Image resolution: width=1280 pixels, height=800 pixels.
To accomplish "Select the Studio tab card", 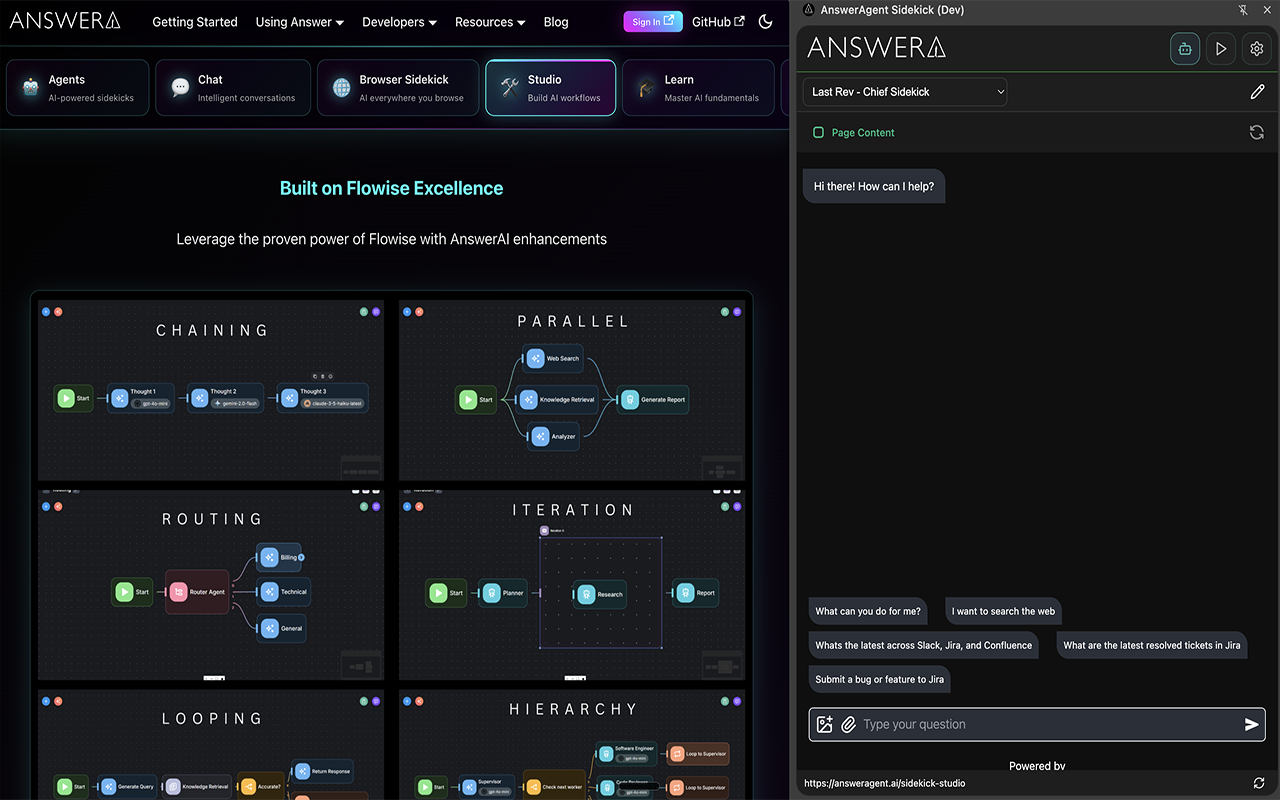I will tap(551, 88).
